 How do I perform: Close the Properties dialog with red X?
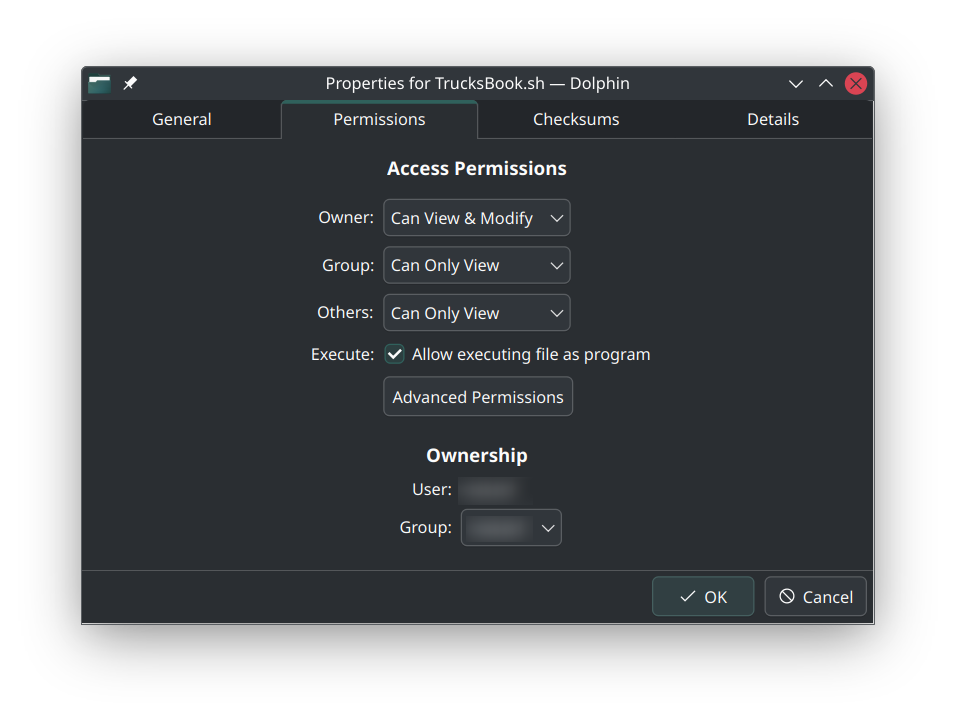click(x=856, y=84)
